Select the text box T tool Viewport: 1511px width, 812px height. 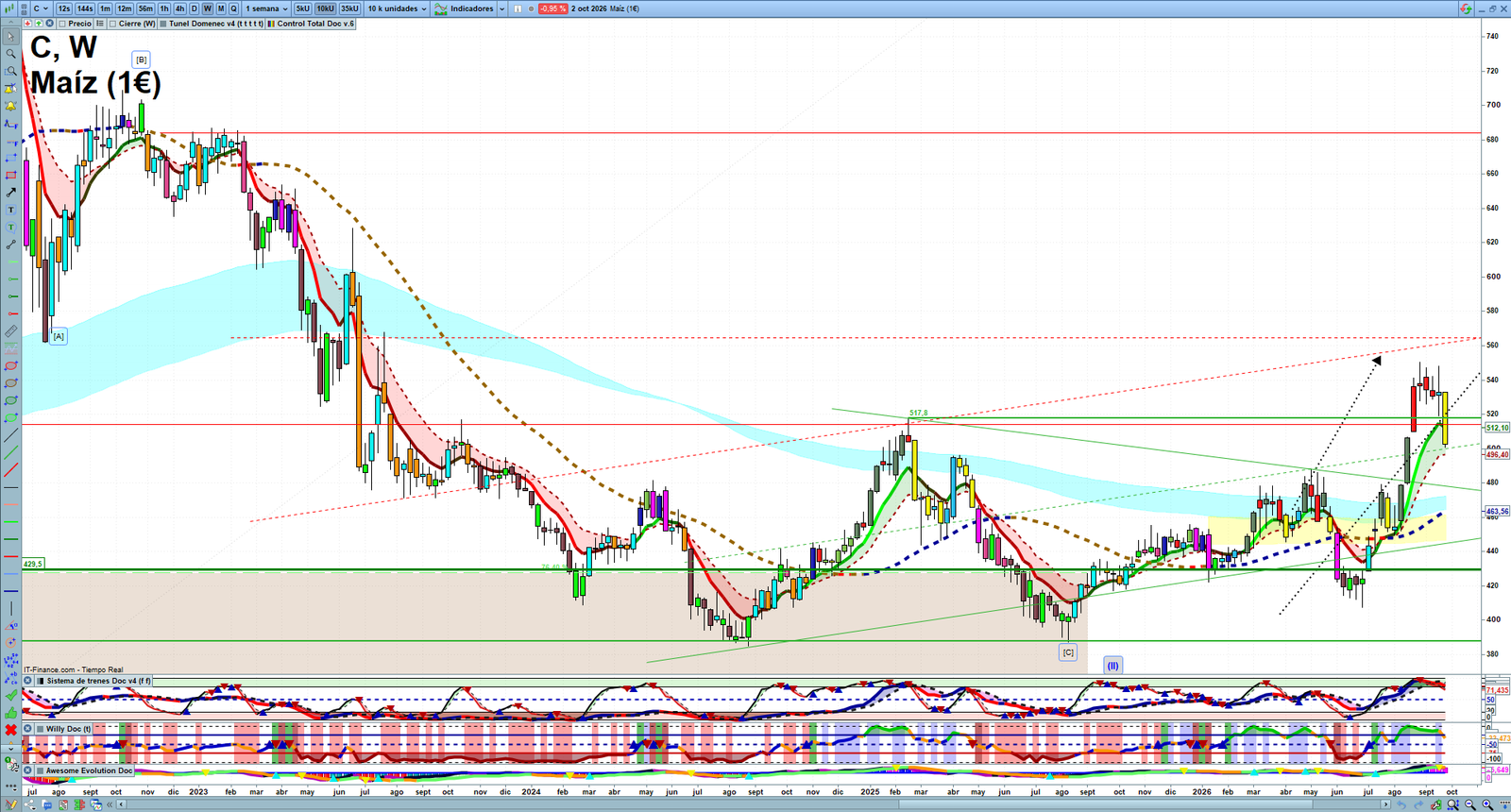(11, 210)
